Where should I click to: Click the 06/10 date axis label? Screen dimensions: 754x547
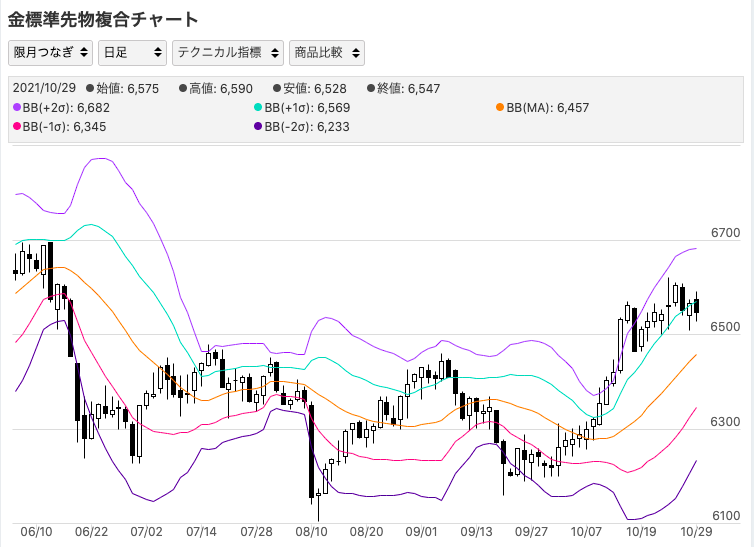tap(37, 532)
